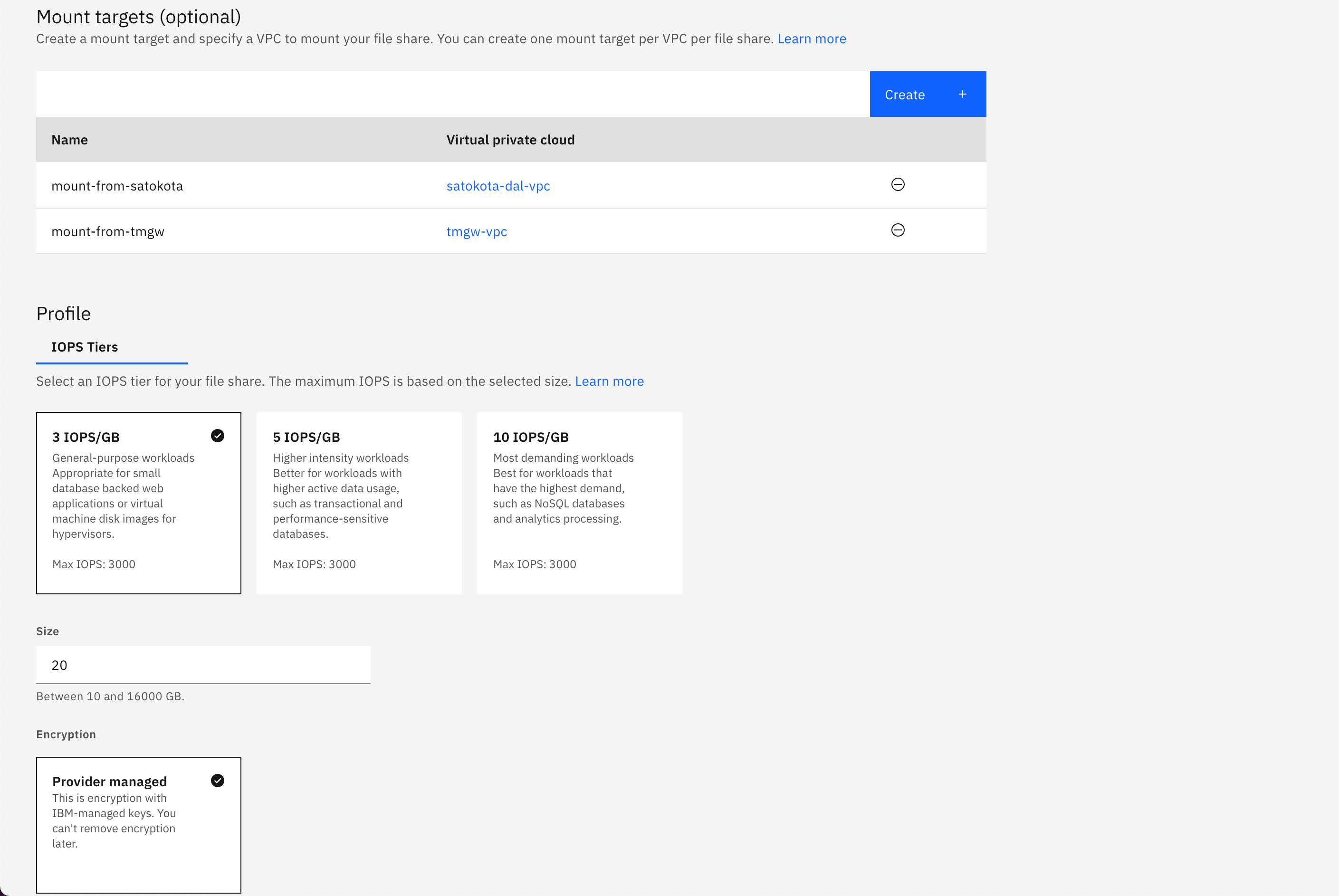Remove the mount-from-satokota mount target
The image size is (1339, 896).
point(897,185)
